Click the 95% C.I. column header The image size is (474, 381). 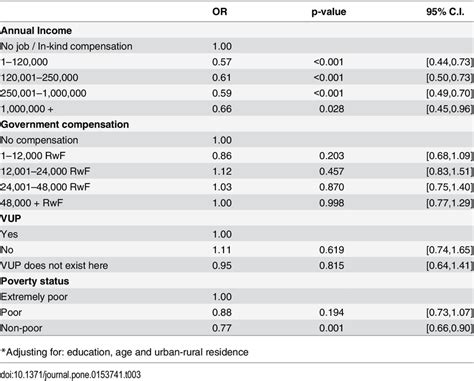445,12
